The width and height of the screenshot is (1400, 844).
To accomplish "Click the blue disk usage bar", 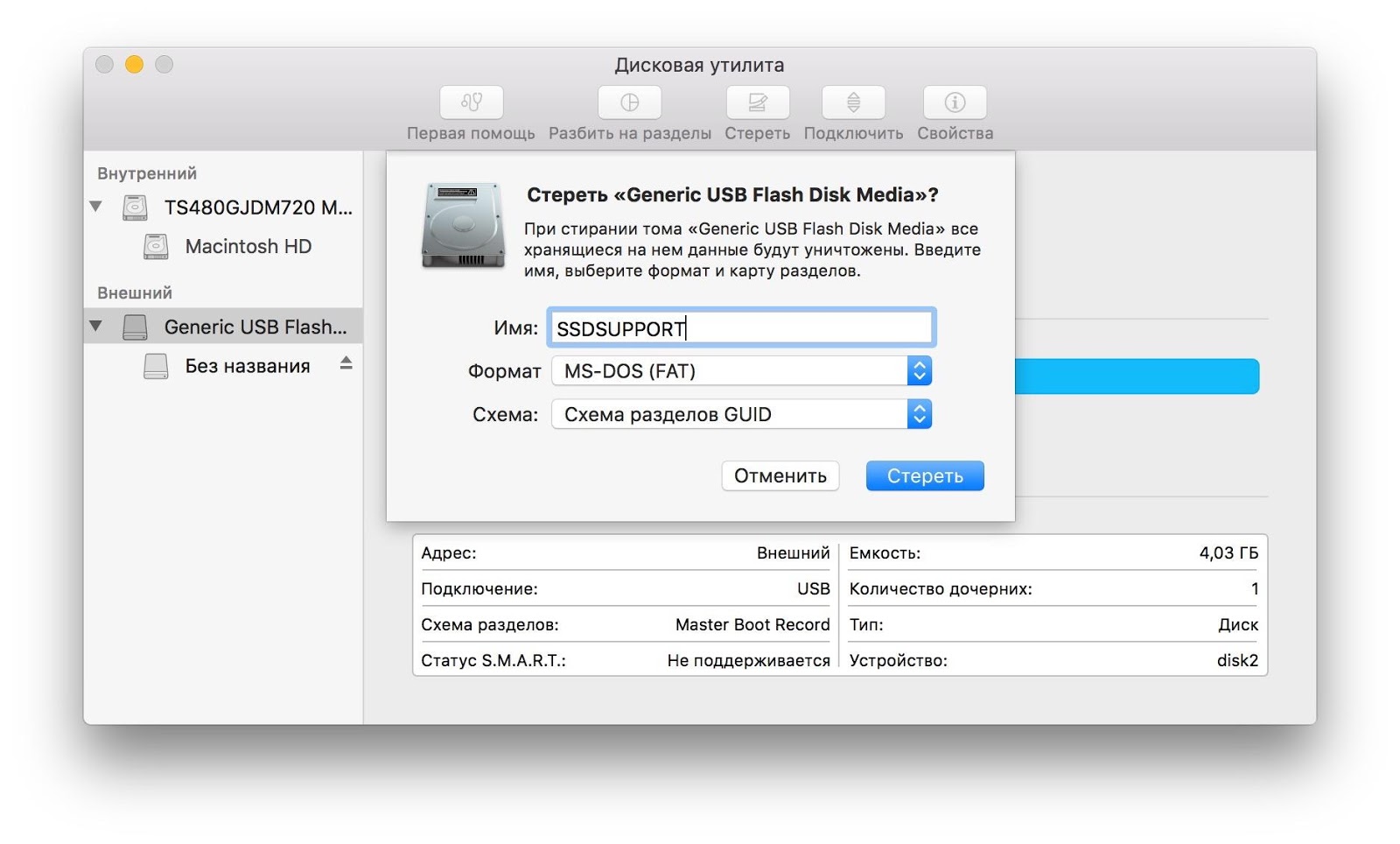I will click(1137, 376).
